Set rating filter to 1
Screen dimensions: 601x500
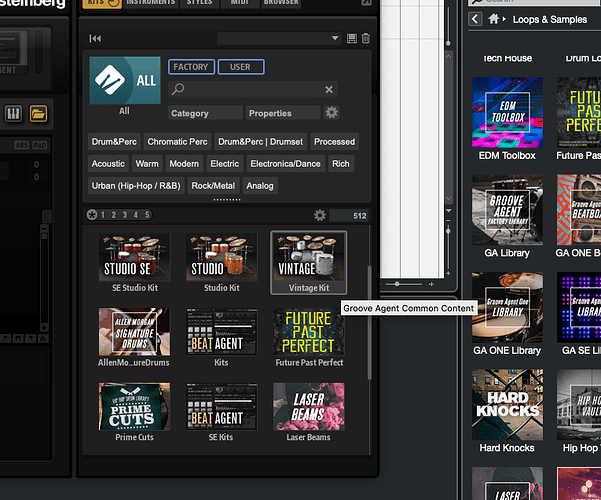[103, 215]
